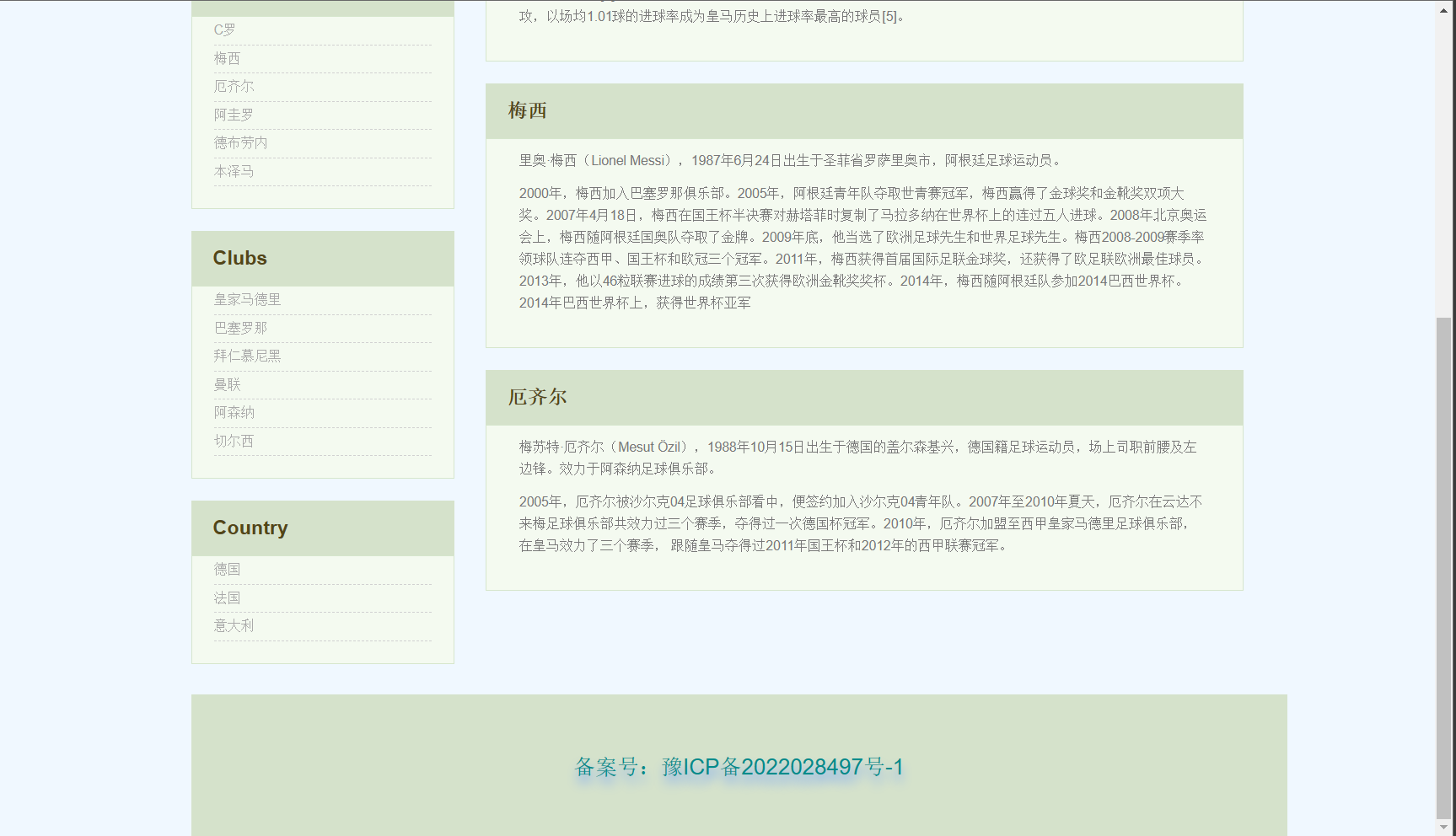Click the Clubs section heading
The height and width of the screenshot is (836, 1456).
[239, 258]
